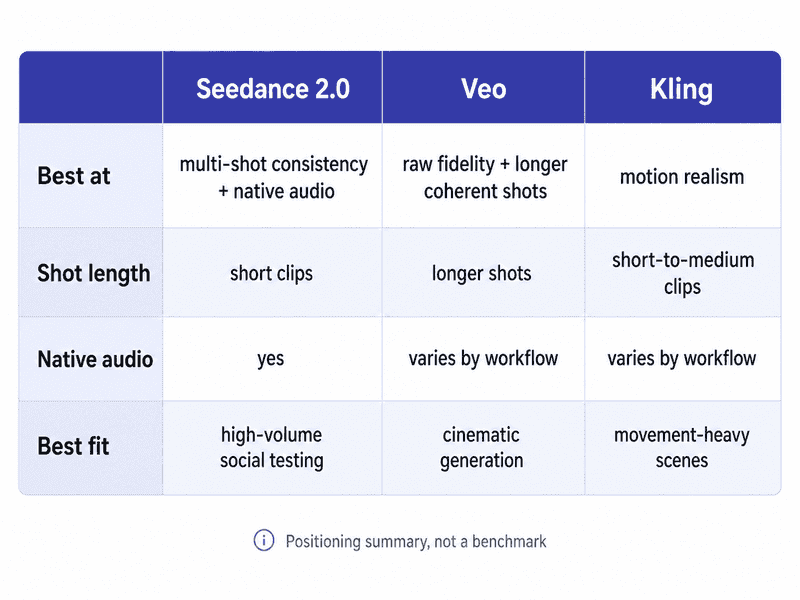Viewport: 800px width, 600px height.
Task: Select the Kling column header
Action: [x=683, y=88]
